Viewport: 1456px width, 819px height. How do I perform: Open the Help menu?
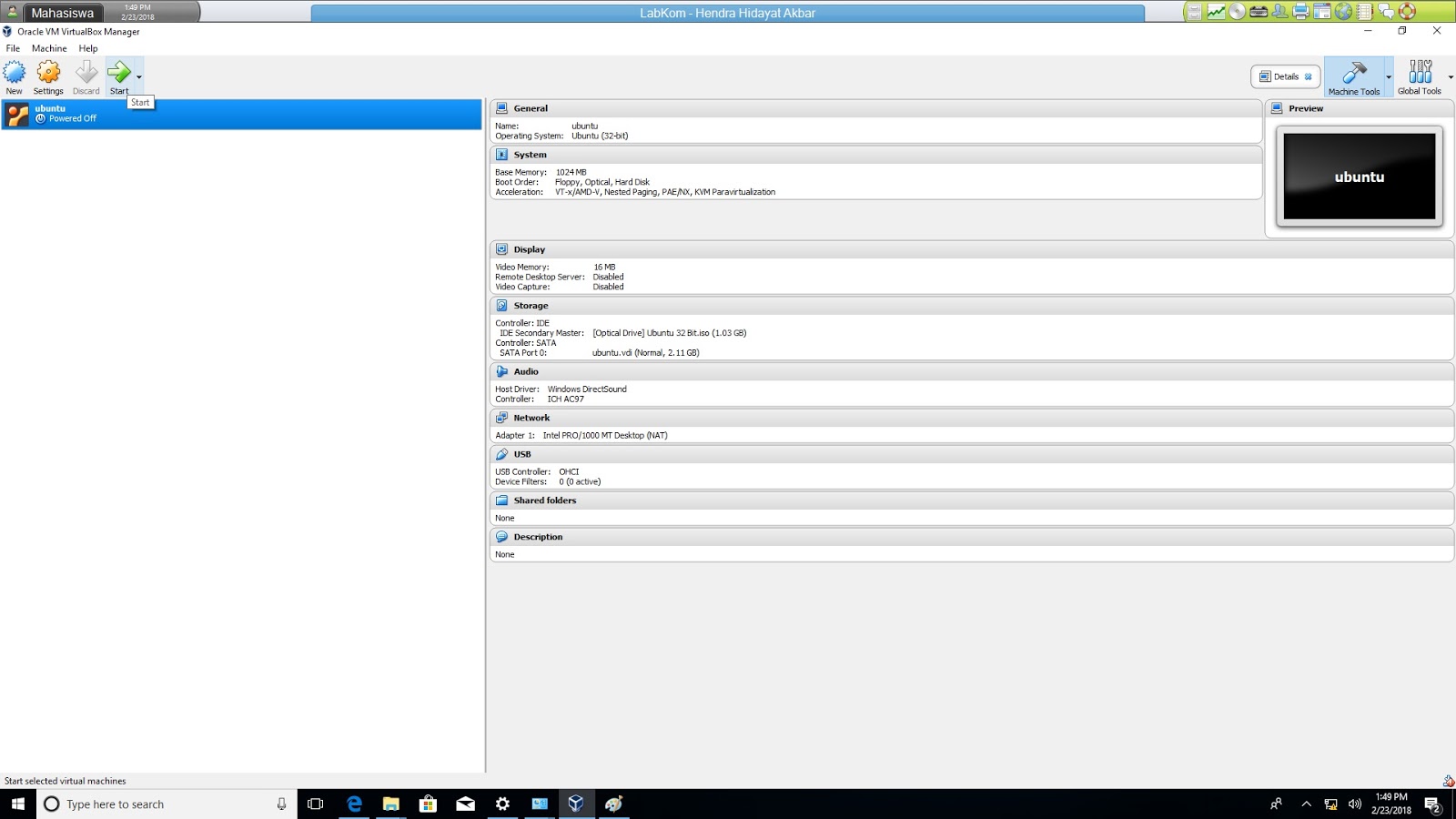[88, 48]
